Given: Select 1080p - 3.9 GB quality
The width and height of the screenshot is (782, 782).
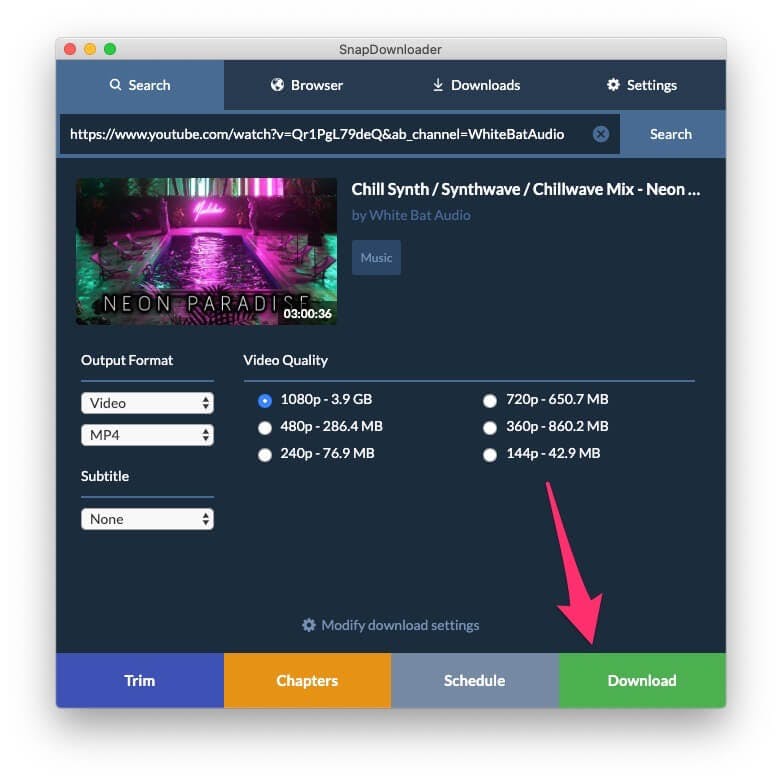Looking at the screenshot, I should pos(265,400).
